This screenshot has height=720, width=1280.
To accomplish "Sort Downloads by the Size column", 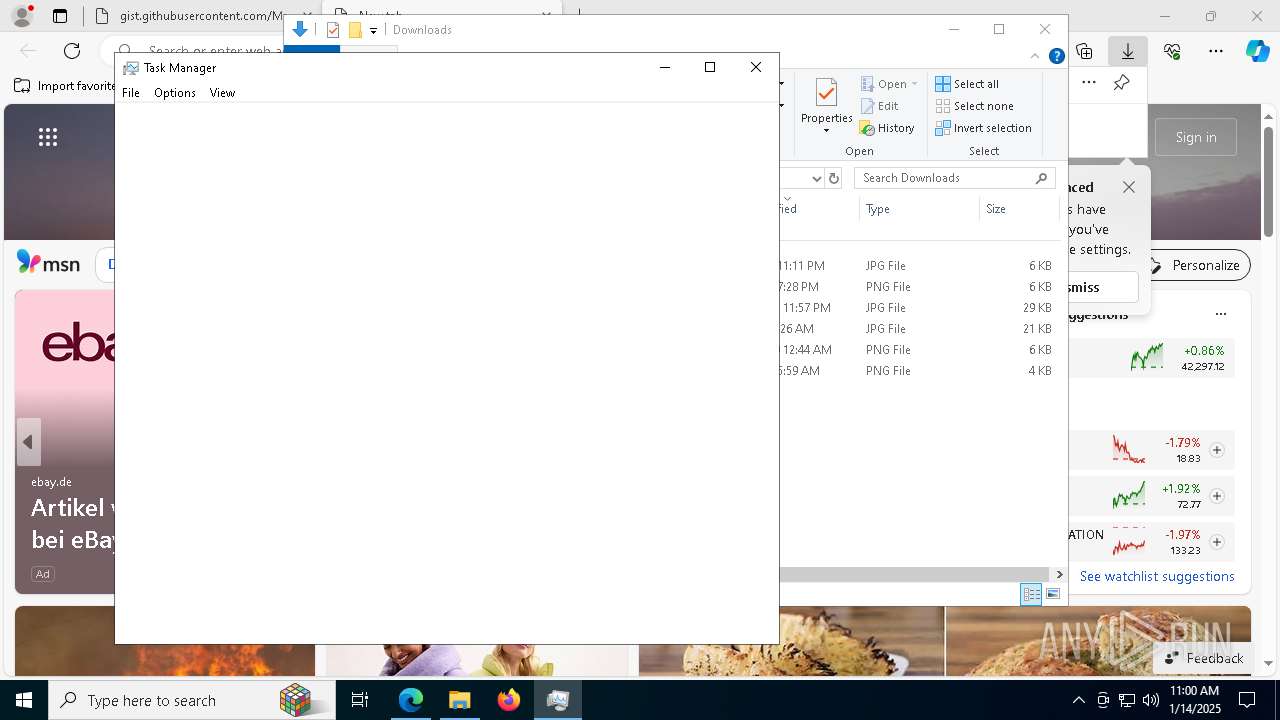I will (1019, 209).
